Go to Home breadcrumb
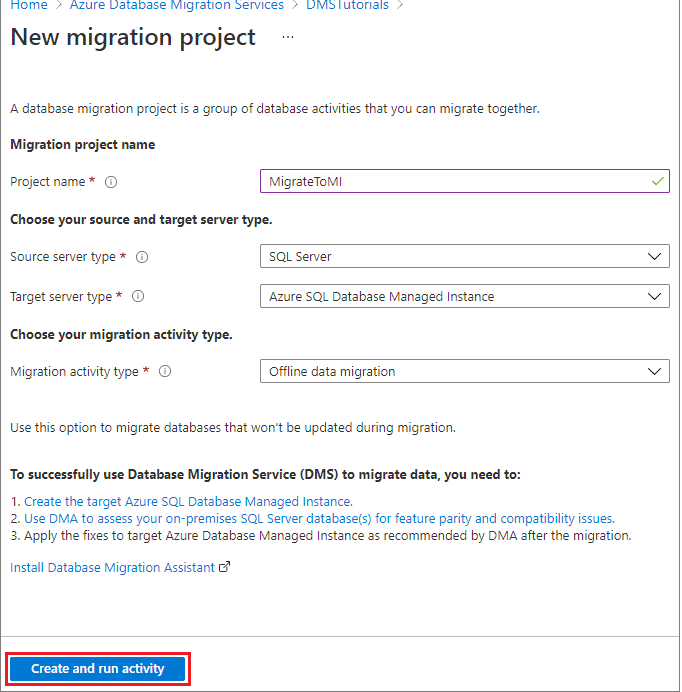 pos(27,6)
